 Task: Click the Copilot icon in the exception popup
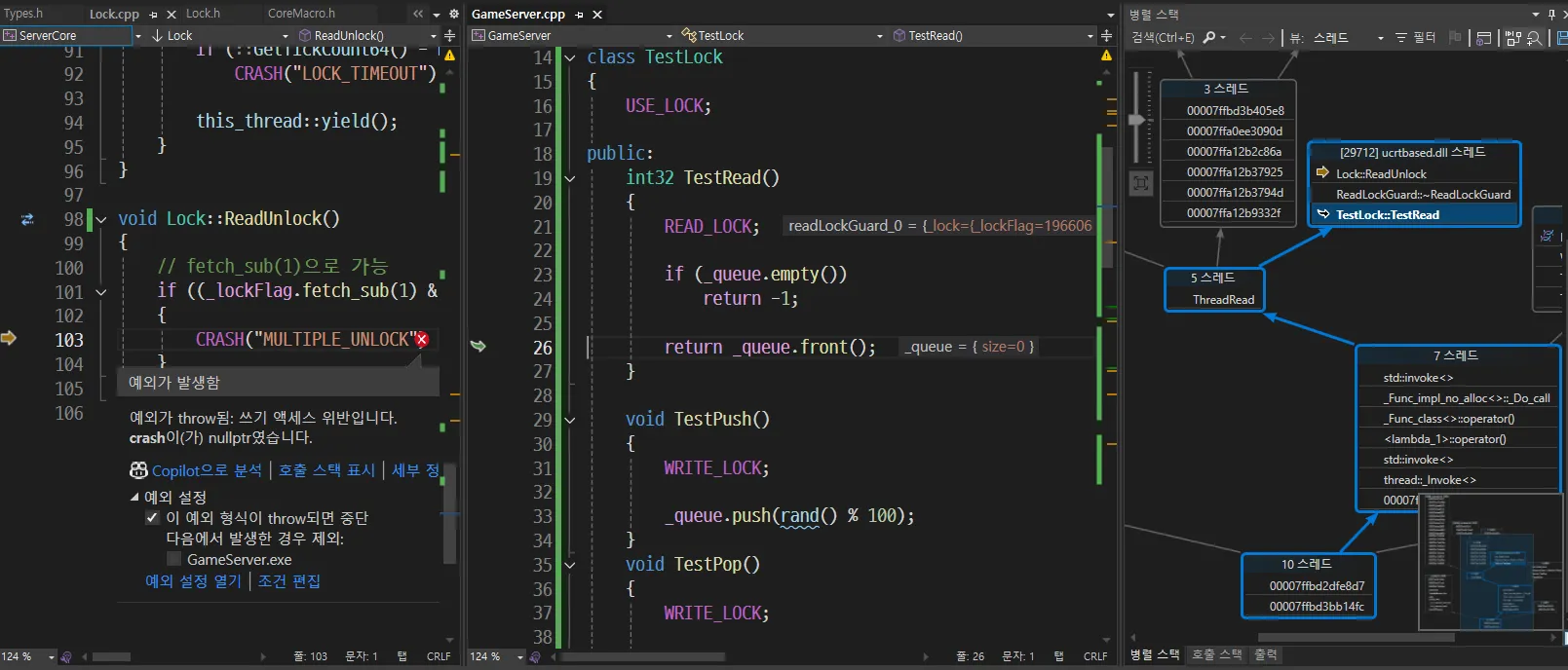[x=138, y=470]
